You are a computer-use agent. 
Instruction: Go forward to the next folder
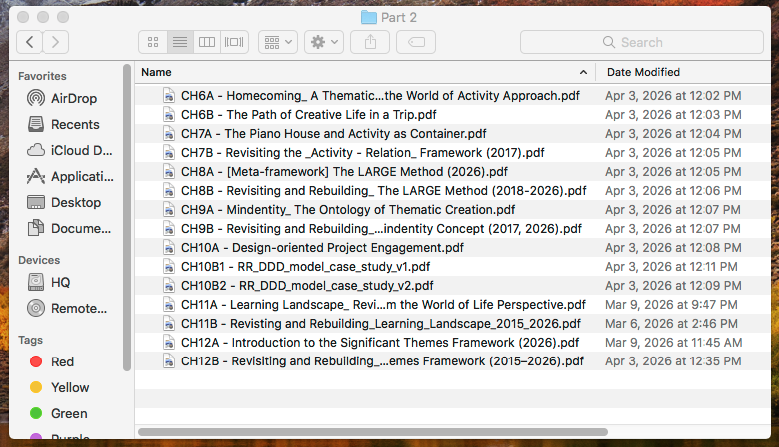pos(56,42)
